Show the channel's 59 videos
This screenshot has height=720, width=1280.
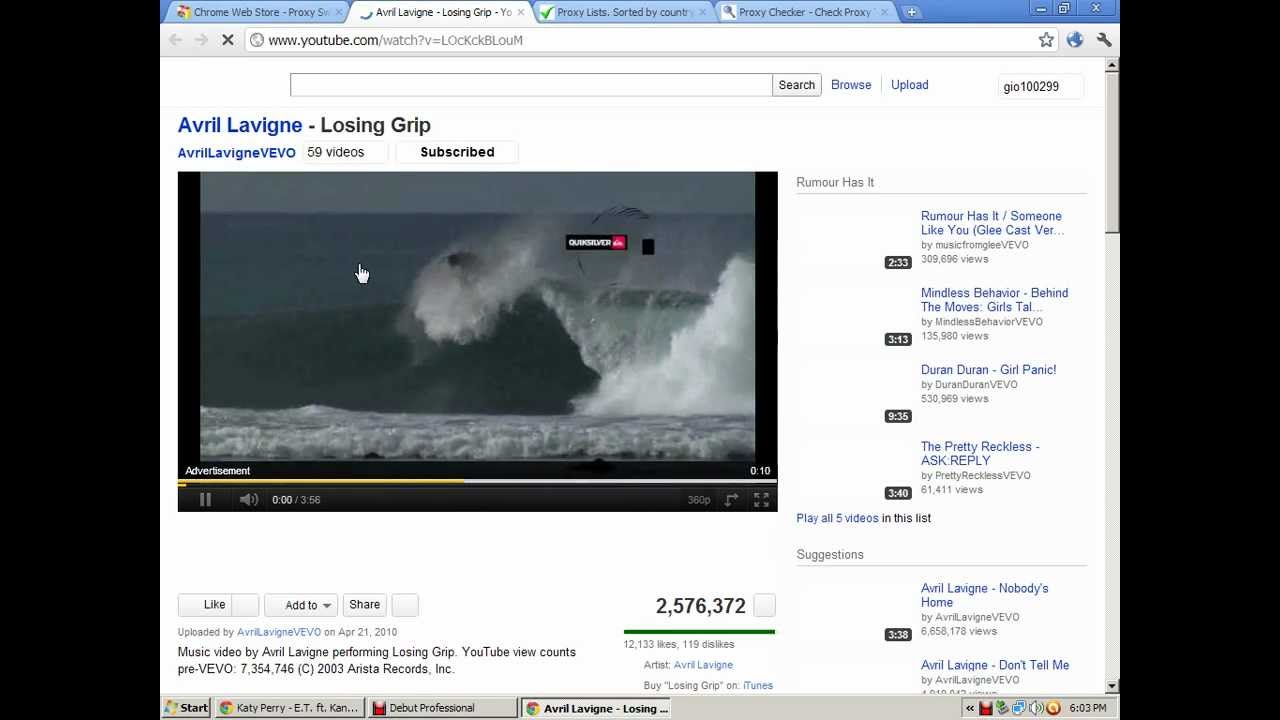(x=343, y=152)
